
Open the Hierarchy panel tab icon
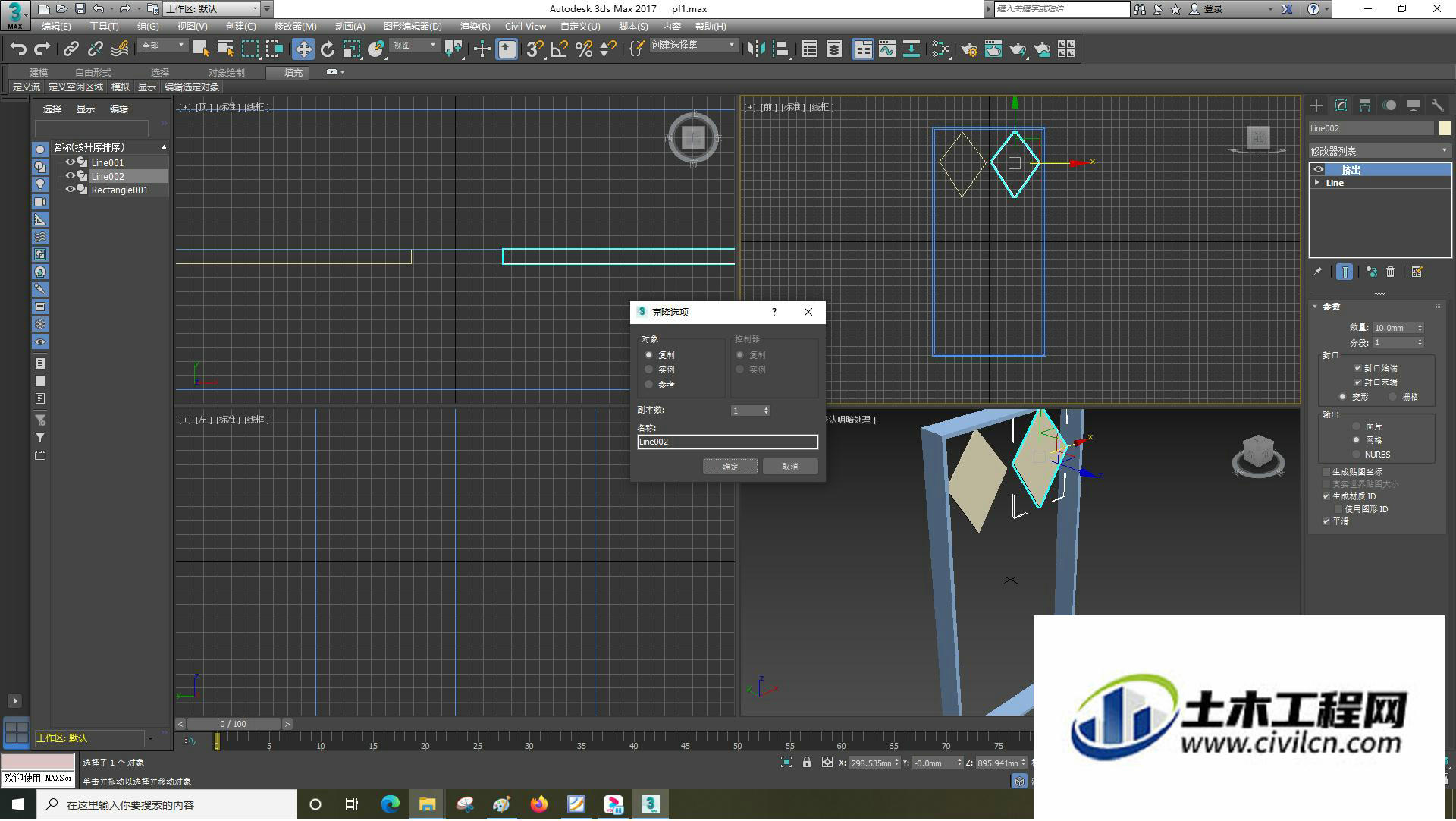tap(1365, 105)
